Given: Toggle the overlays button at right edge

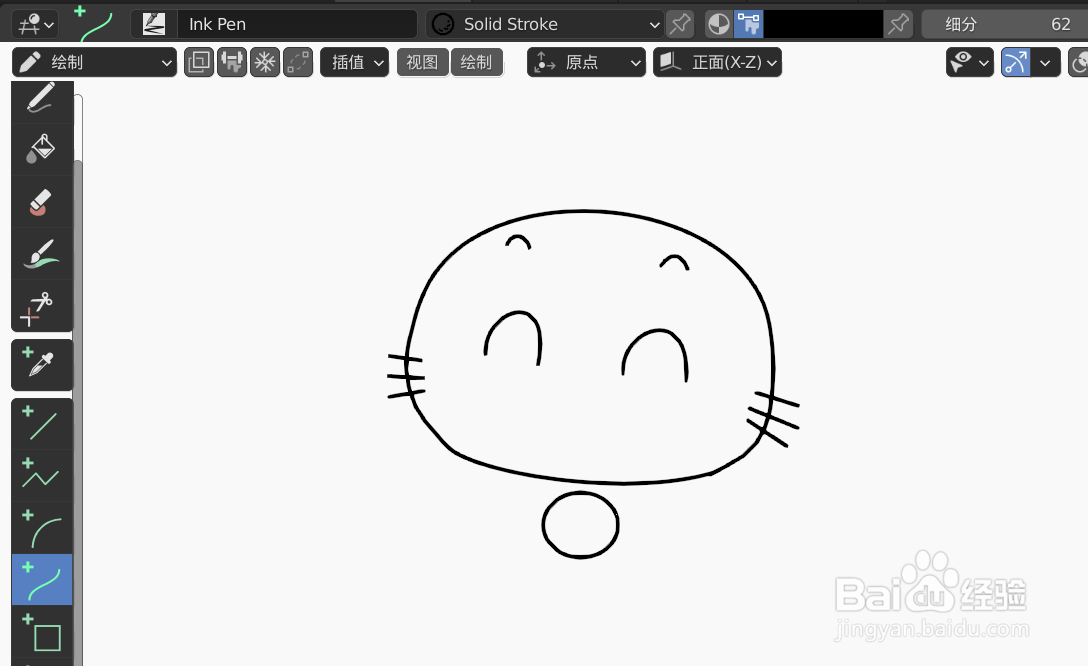Looking at the screenshot, I should (x=1079, y=62).
